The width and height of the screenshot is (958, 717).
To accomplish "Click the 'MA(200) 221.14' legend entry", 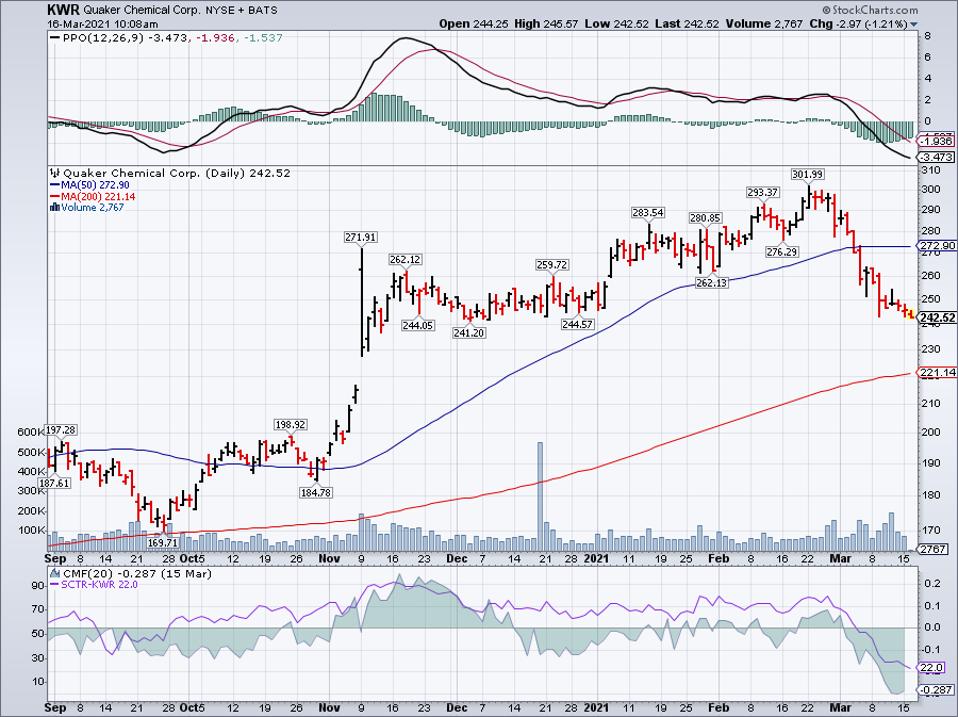I will pyautogui.click(x=98, y=197).
